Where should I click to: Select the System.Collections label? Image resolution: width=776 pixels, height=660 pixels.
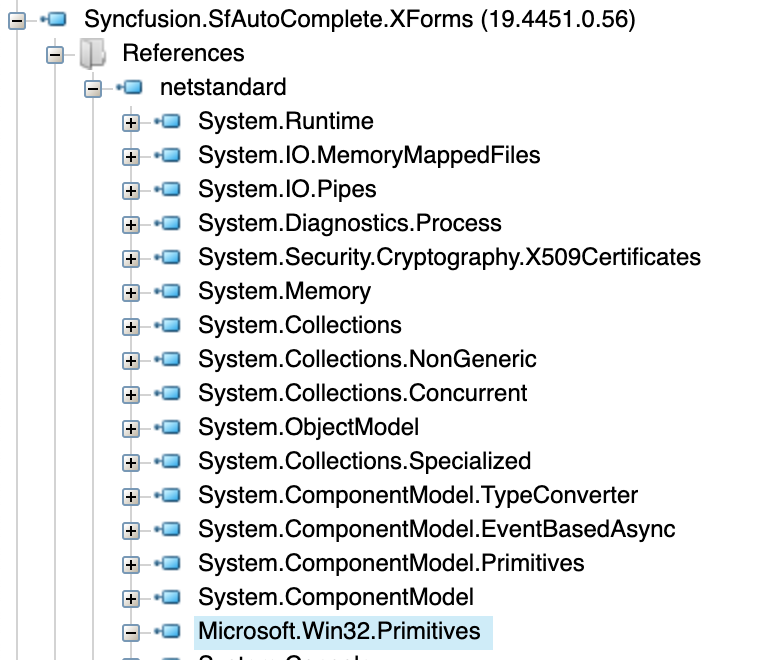(300, 326)
